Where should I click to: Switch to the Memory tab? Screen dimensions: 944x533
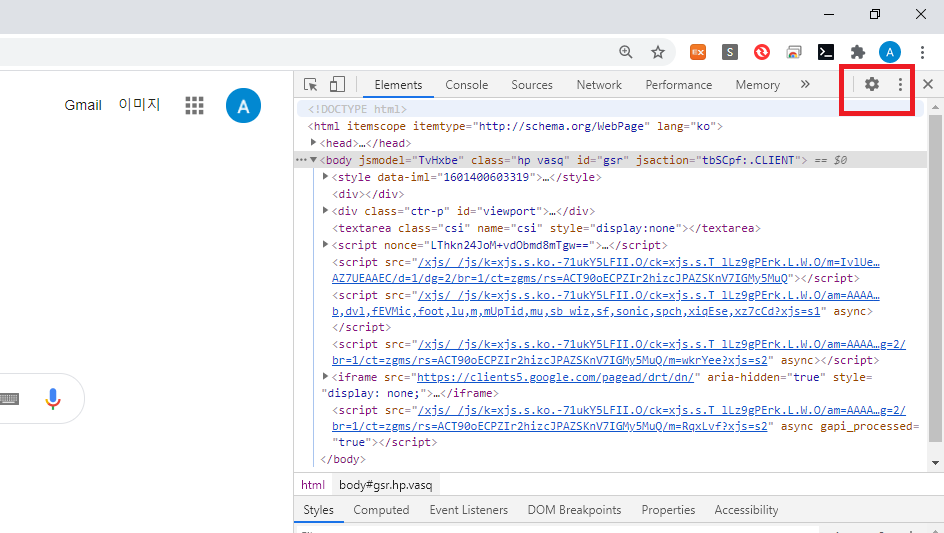pos(757,85)
